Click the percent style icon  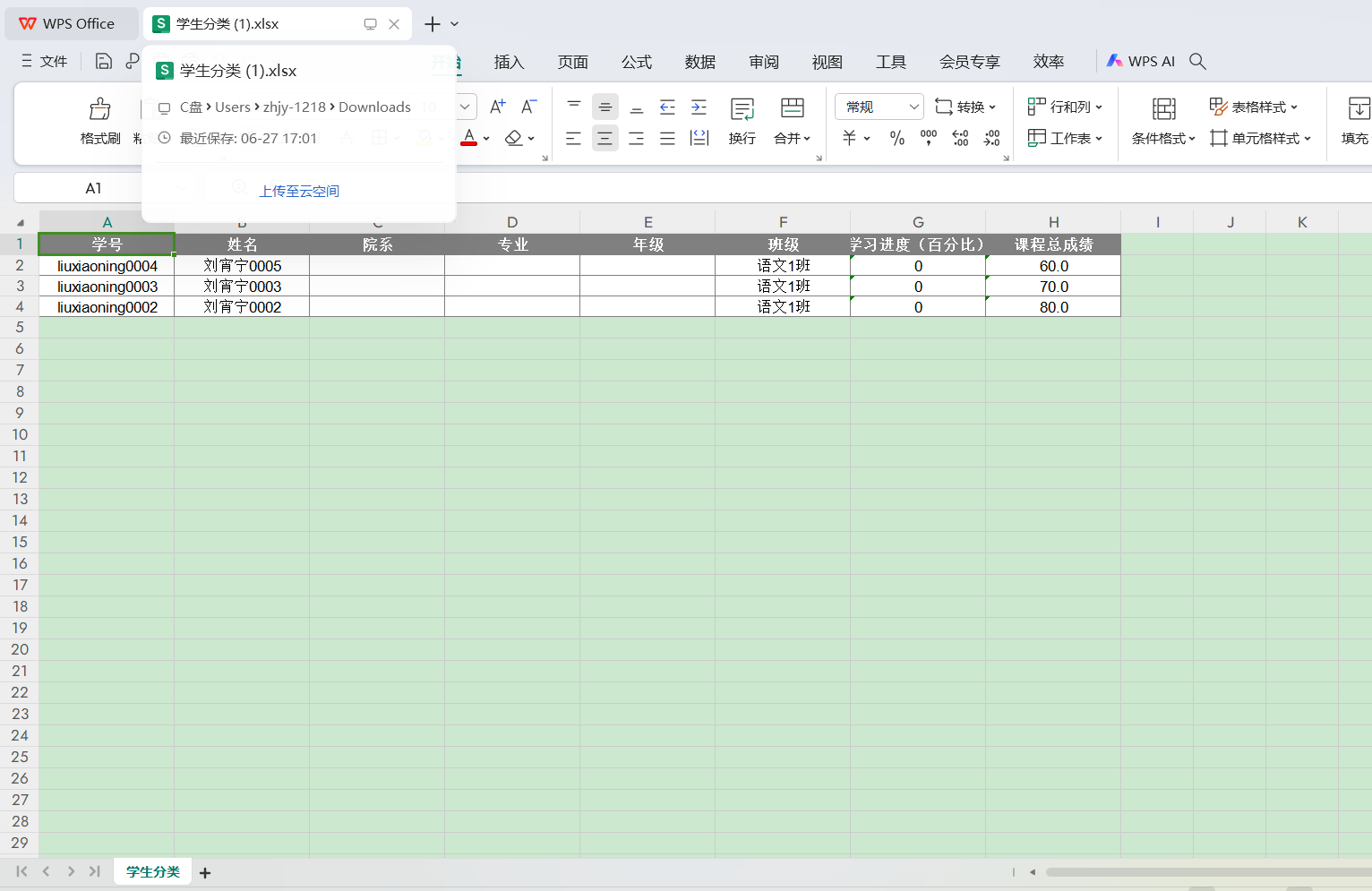click(x=896, y=138)
